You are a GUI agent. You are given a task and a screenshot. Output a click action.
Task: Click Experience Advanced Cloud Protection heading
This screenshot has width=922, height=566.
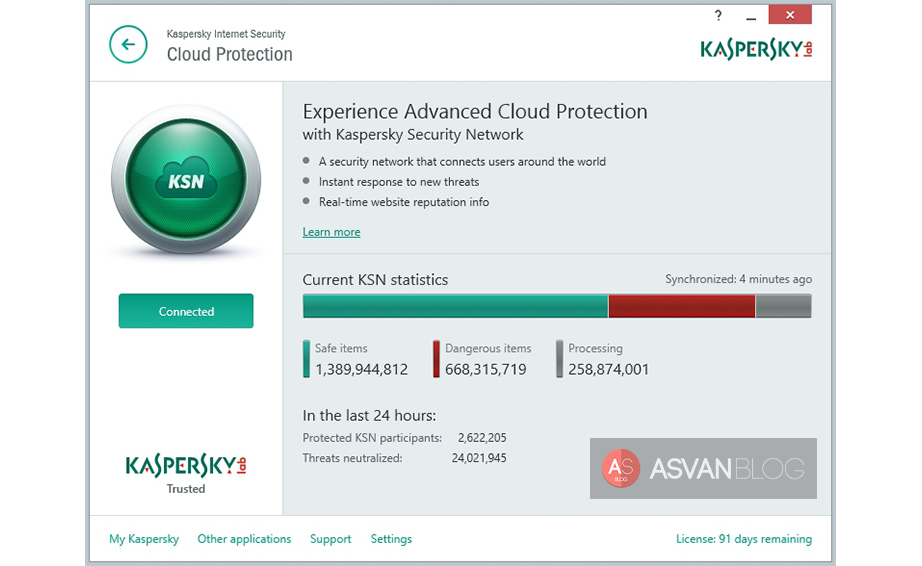tap(475, 111)
